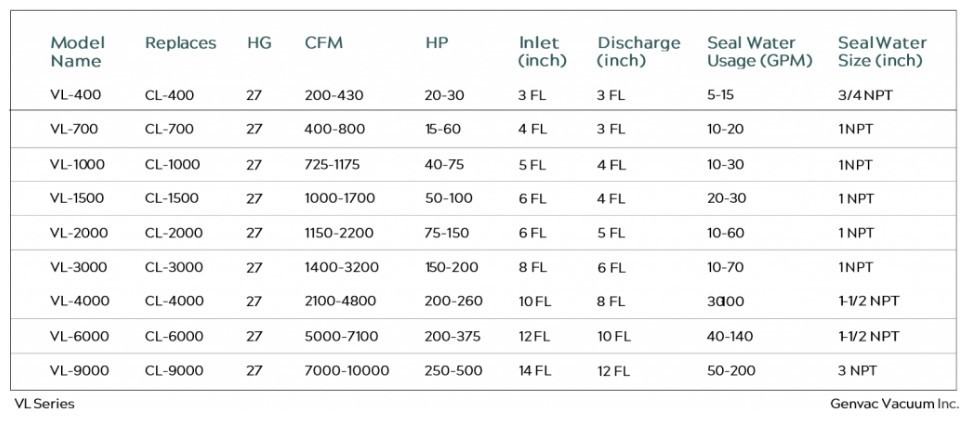This screenshot has width=968, height=423.
Task: Select the VL-400 model cell
Action: tap(76, 96)
